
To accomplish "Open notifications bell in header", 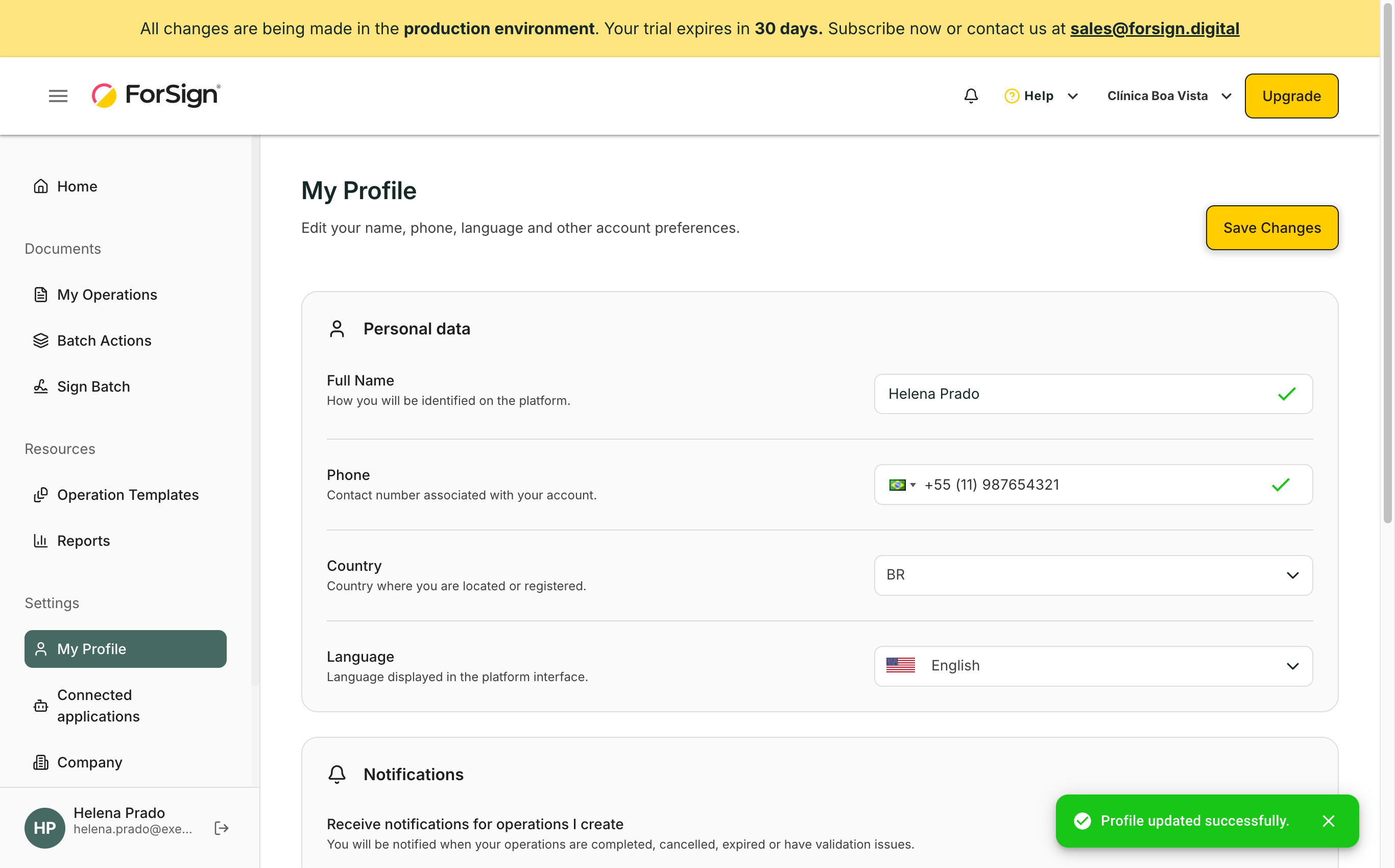I will [971, 96].
